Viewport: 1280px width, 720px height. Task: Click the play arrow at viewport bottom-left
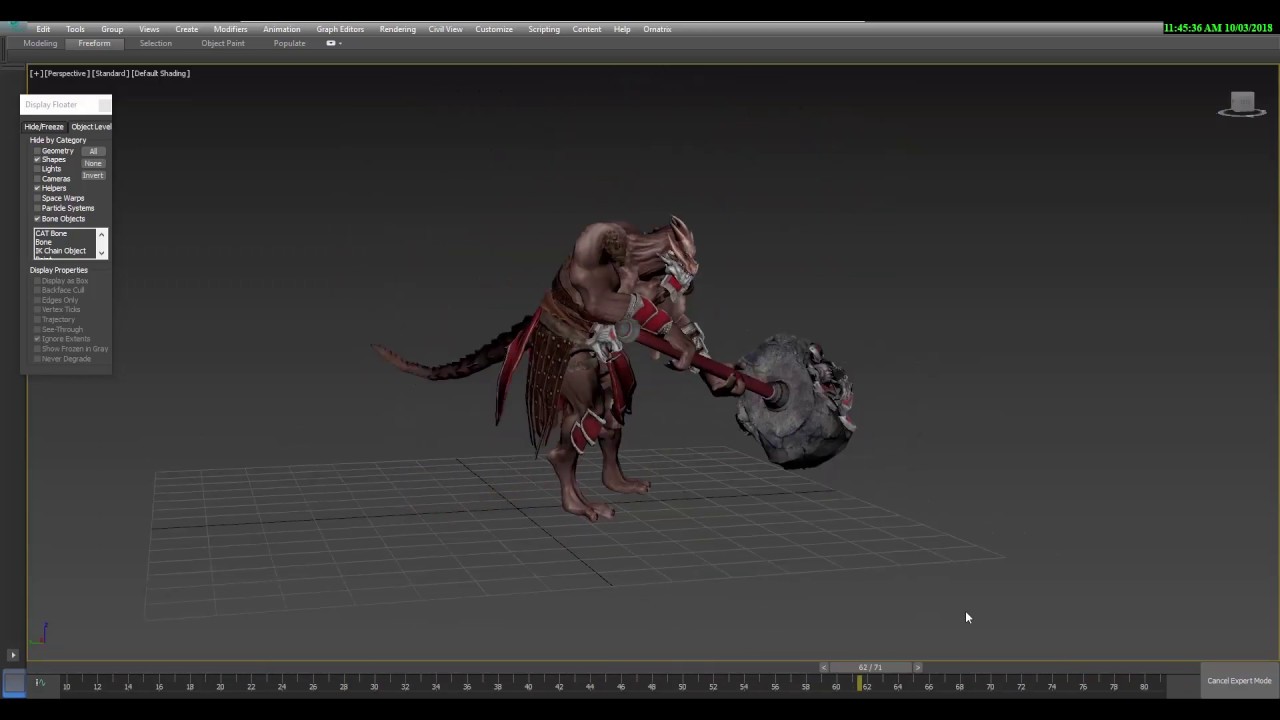pyautogui.click(x=13, y=655)
